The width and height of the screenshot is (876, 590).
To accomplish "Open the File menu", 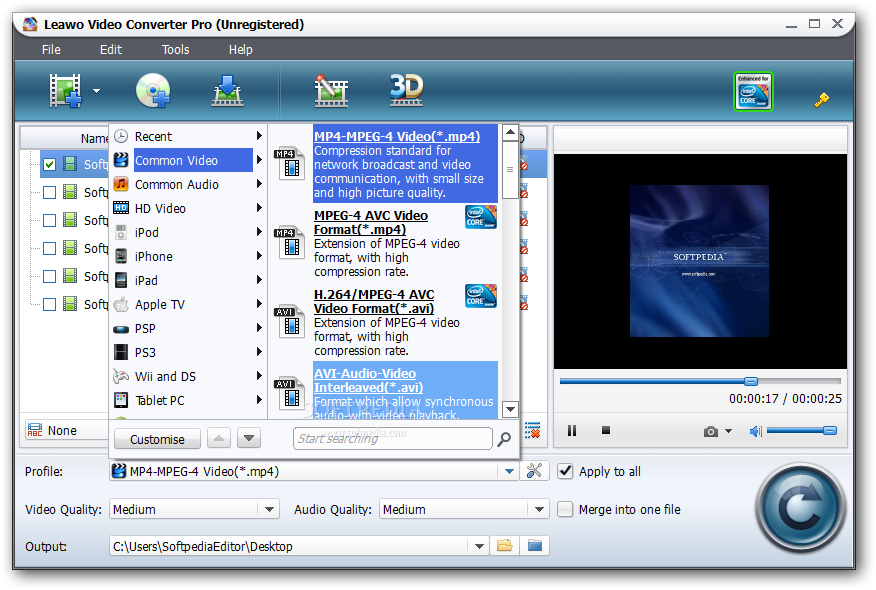I will click(x=51, y=50).
